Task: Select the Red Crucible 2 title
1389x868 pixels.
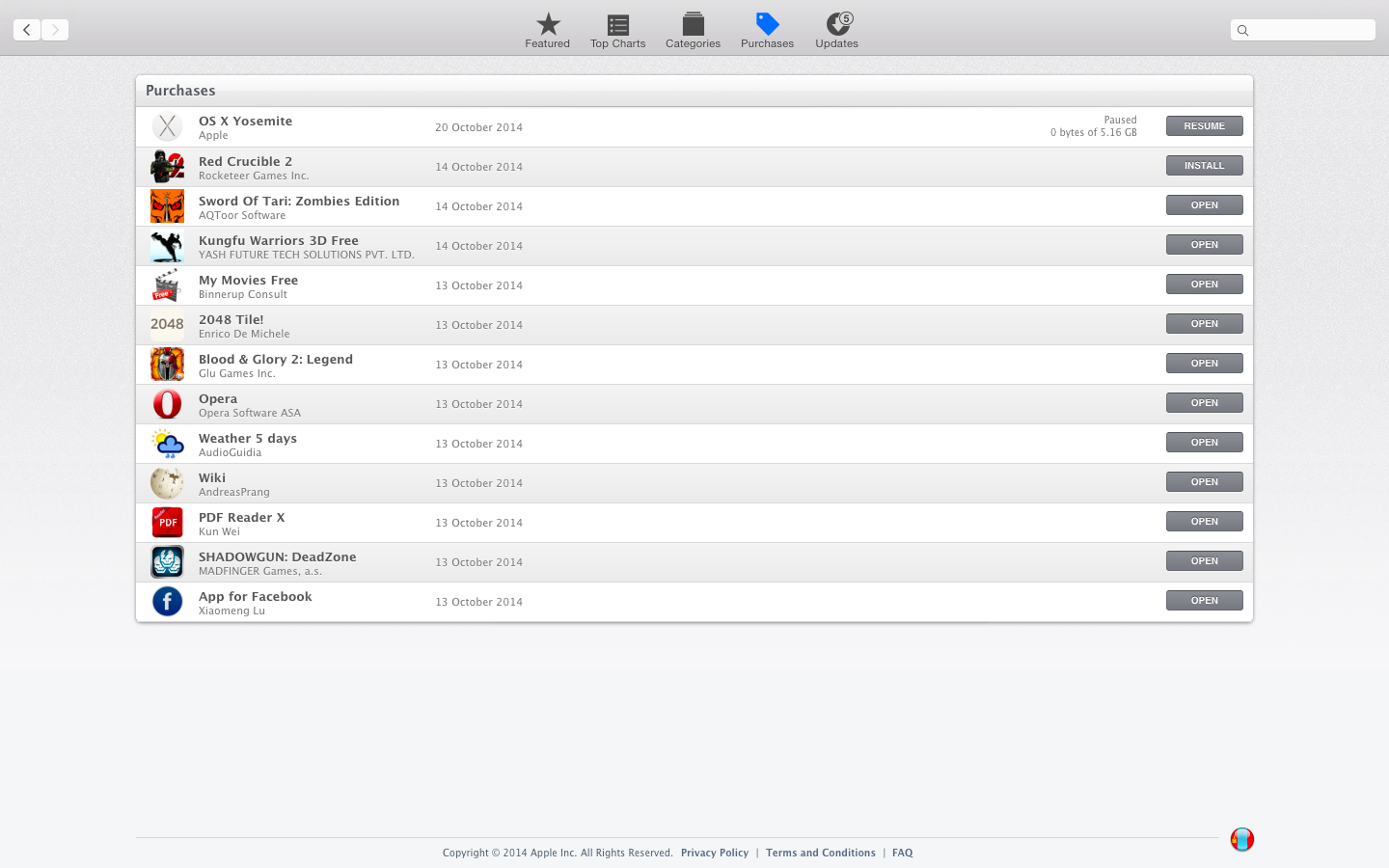Action: click(x=245, y=161)
